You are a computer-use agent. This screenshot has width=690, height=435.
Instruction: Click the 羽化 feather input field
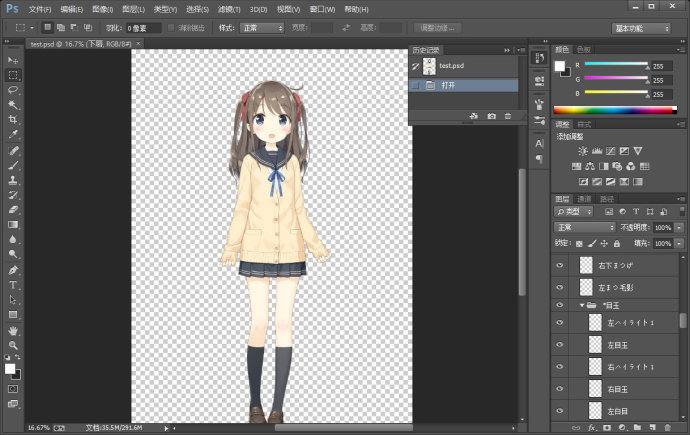point(143,28)
